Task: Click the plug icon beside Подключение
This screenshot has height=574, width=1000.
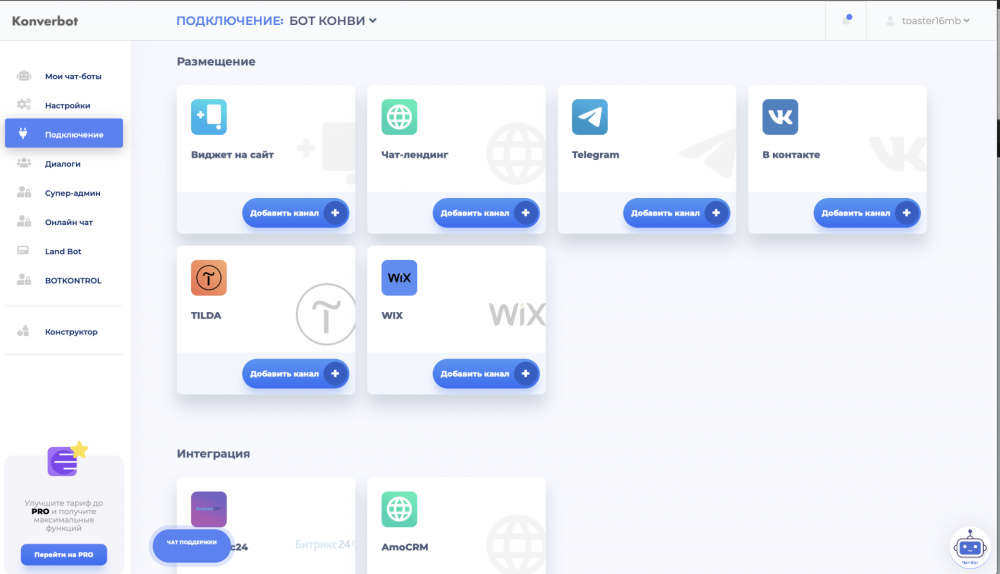Action: 24,133
